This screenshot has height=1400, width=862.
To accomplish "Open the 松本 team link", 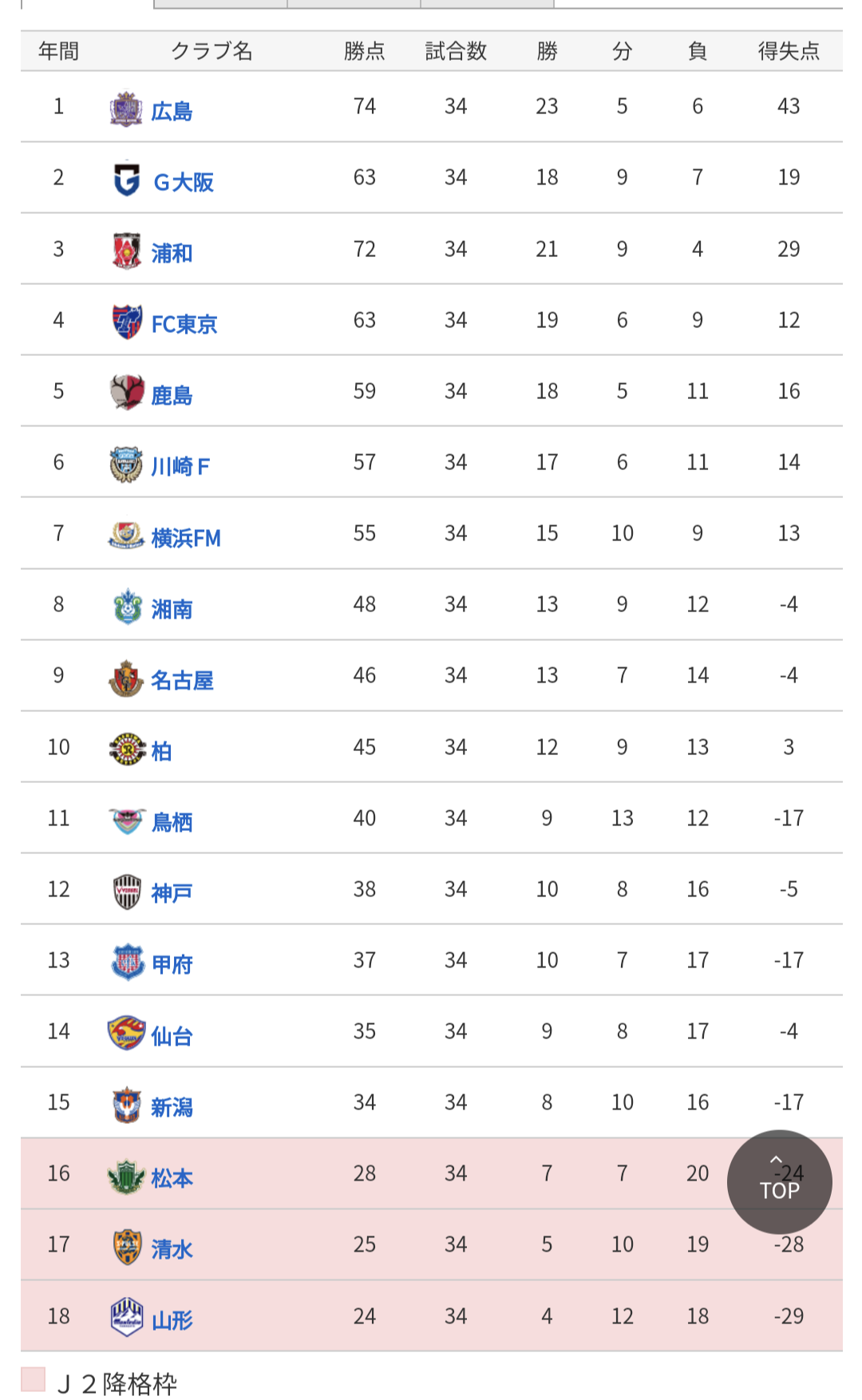I will [x=172, y=1178].
